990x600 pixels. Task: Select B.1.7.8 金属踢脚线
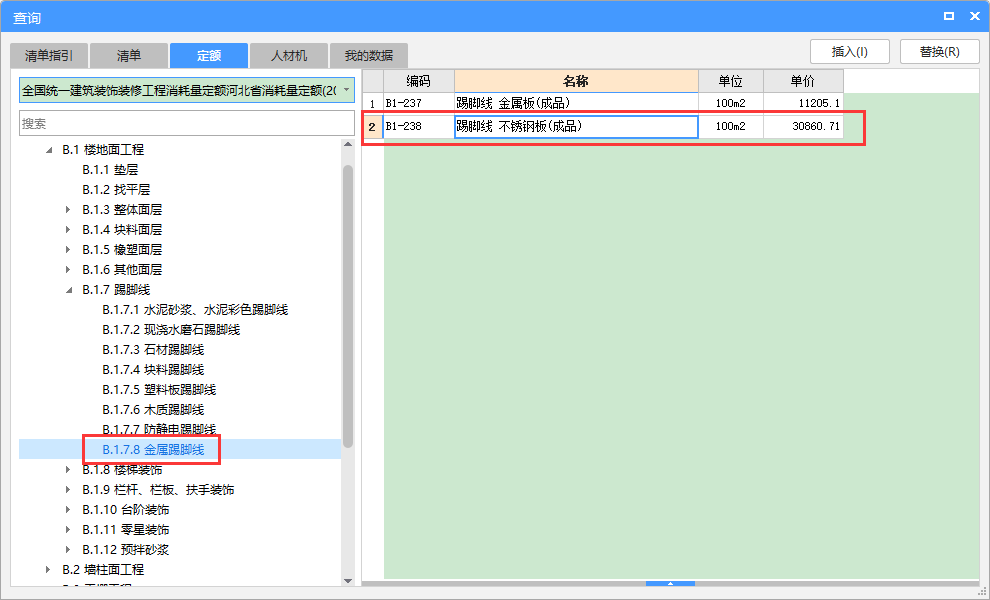(x=153, y=450)
